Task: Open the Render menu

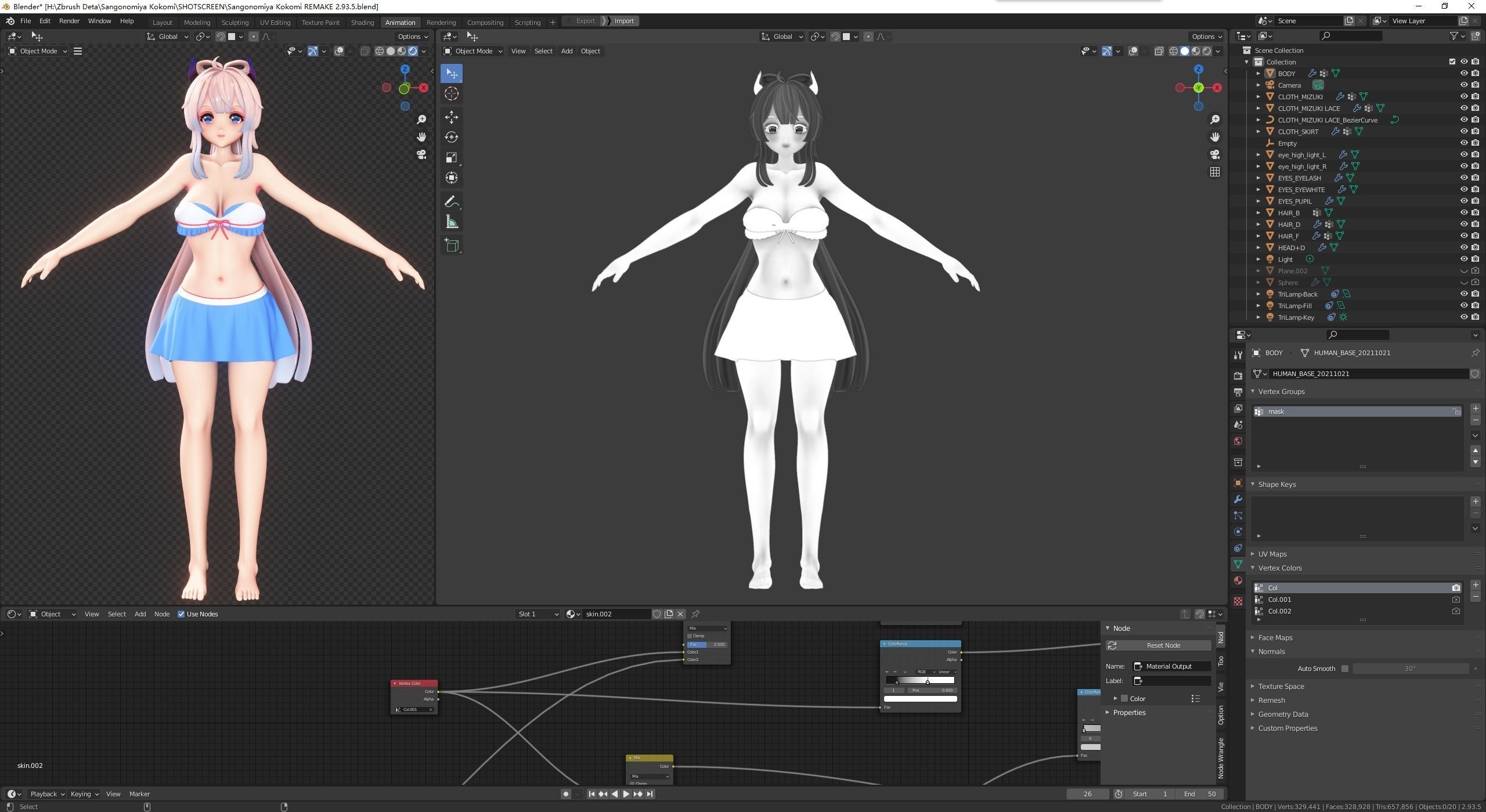Action: point(69,21)
